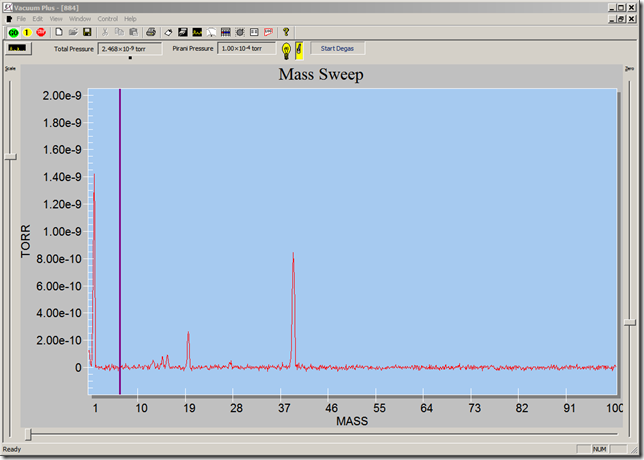Open the Window menu
The height and width of the screenshot is (460, 644).
point(80,19)
